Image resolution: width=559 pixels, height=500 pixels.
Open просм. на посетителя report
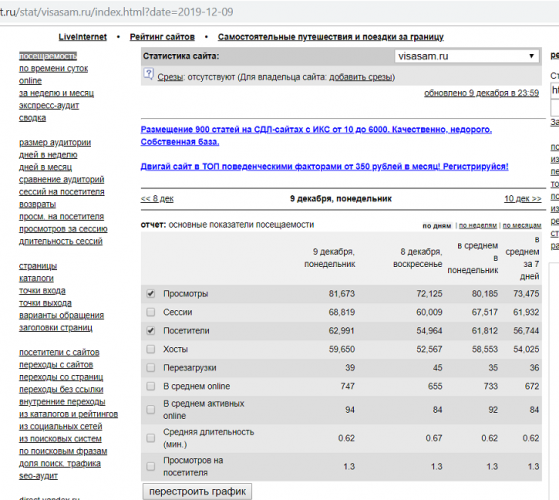61,217
